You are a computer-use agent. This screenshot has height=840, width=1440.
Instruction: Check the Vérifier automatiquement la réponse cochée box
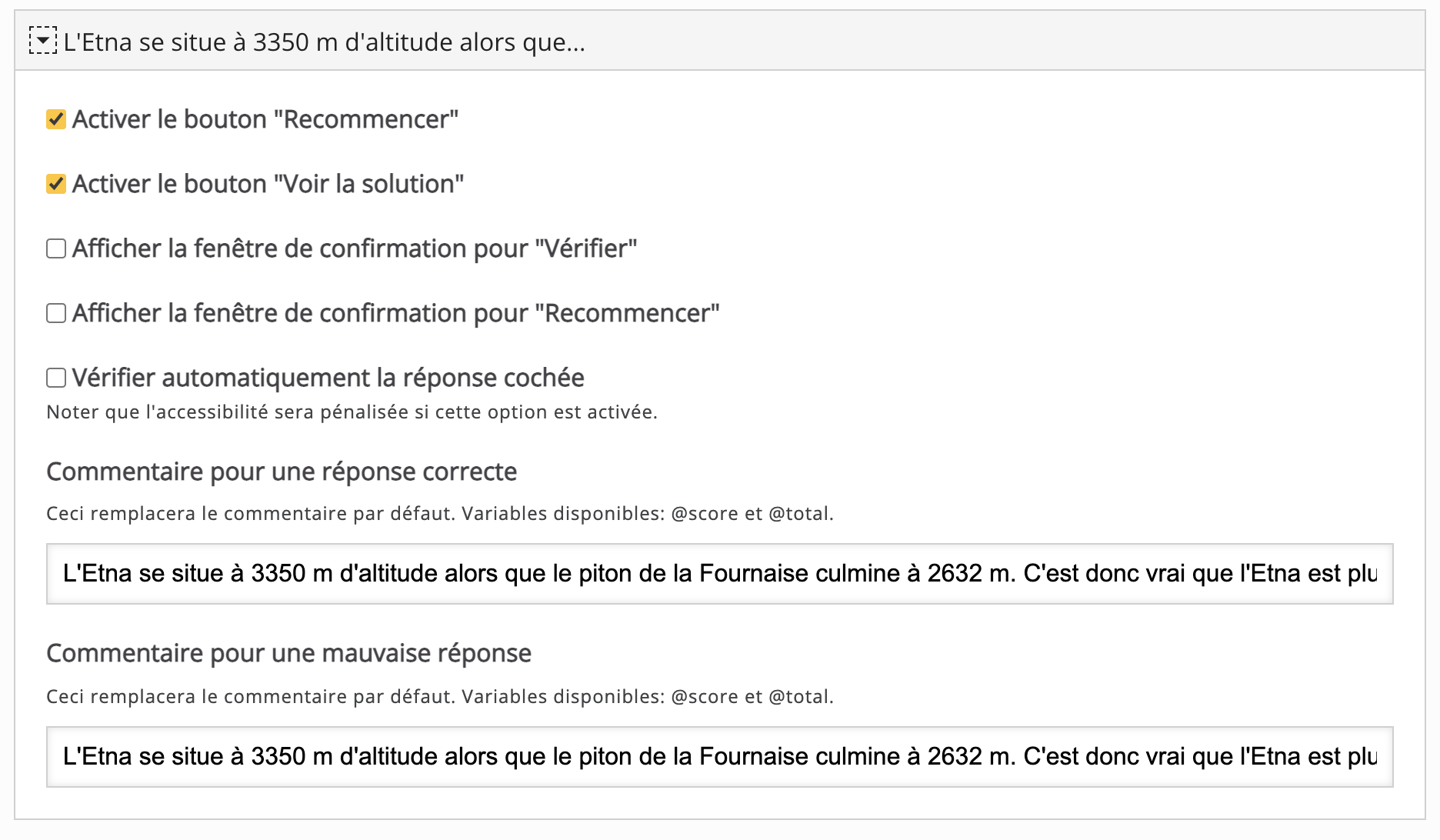tap(56, 378)
